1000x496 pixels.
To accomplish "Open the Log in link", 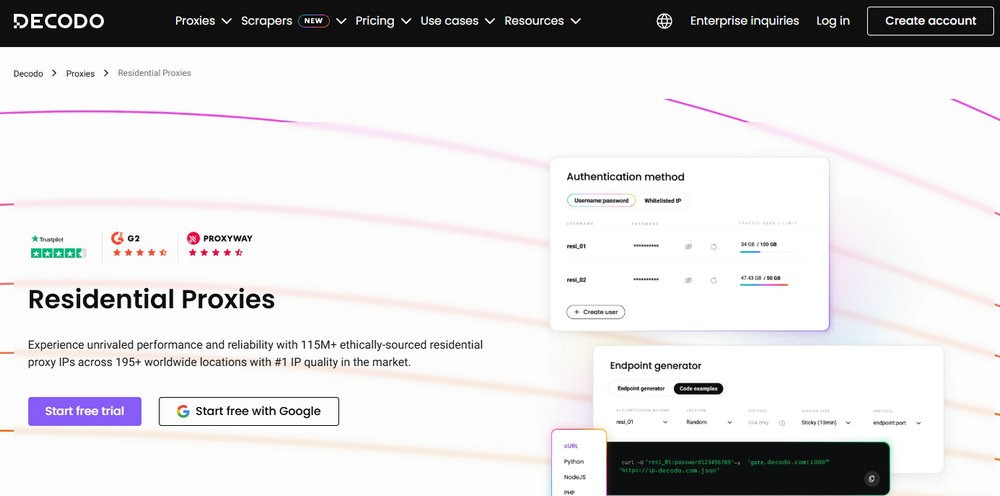I will 832,21.
